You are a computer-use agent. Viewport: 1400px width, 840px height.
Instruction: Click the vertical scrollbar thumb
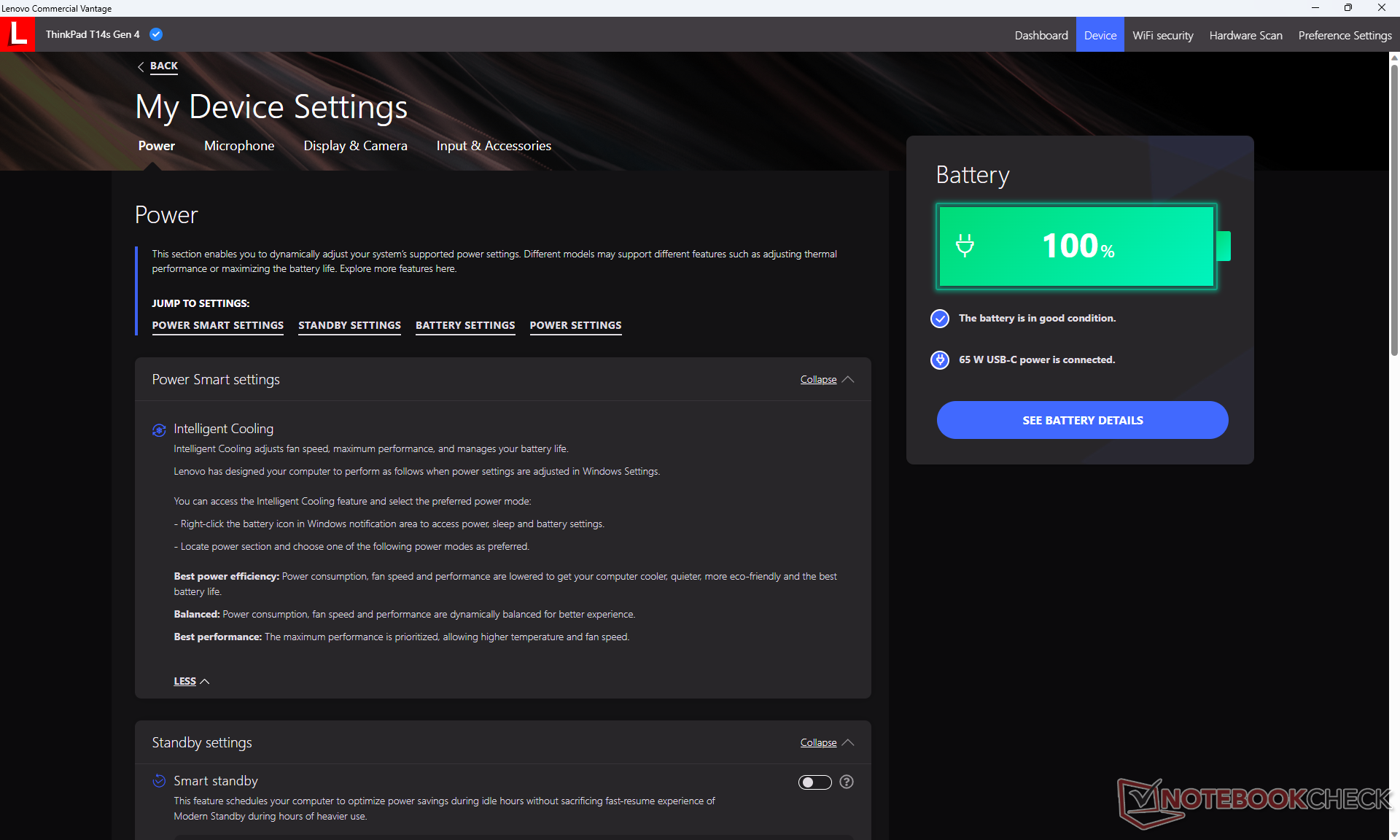tap(1393, 210)
